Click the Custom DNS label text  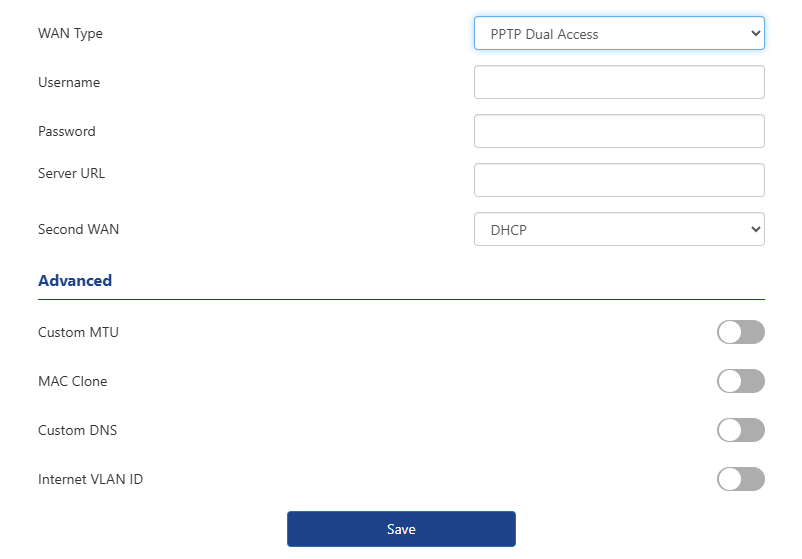[x=77, y=430]
